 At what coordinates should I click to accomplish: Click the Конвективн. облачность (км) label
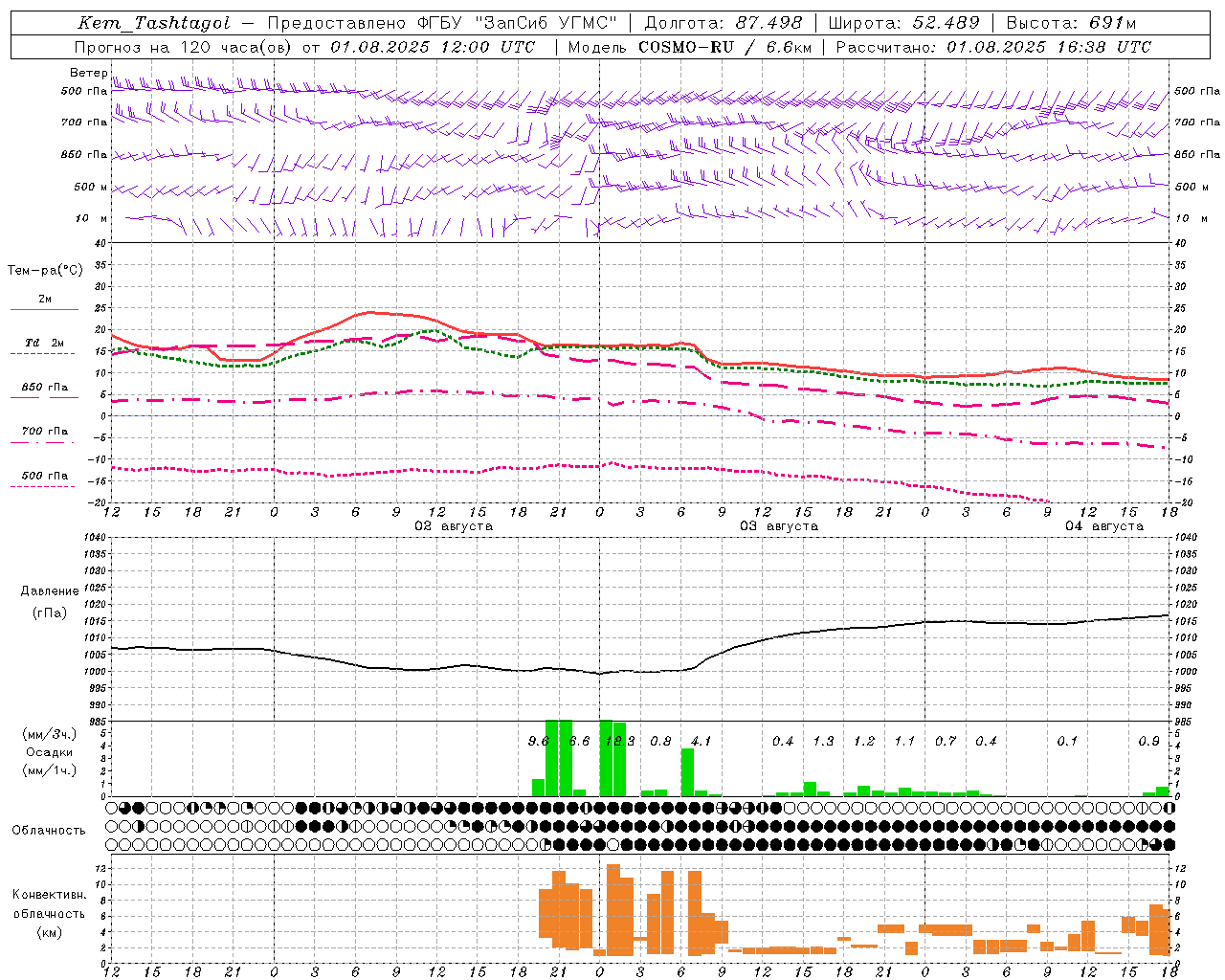(x=49, y=913)
